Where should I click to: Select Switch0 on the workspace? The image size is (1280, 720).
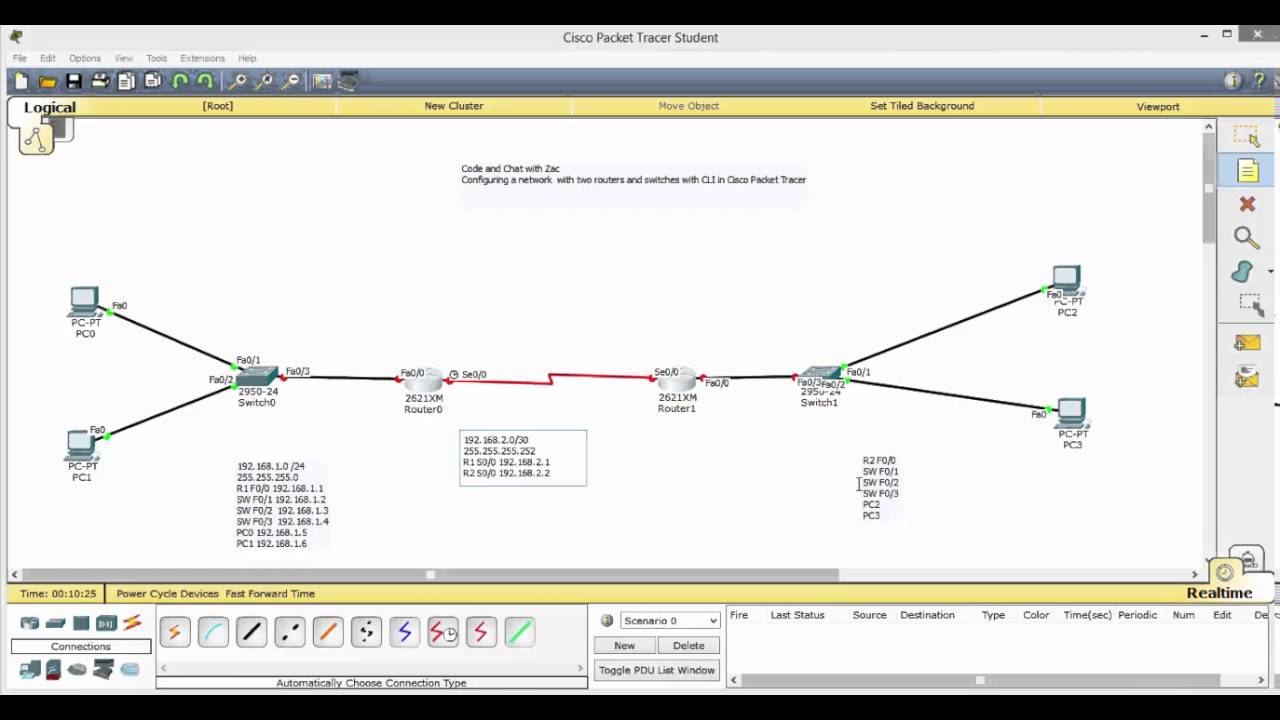point(257,377)
